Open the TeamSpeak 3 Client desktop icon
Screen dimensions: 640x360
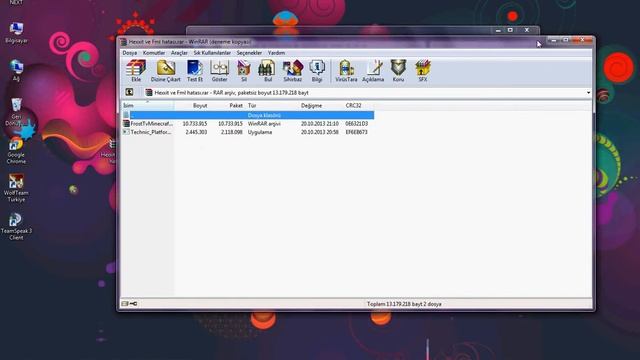[x=16, y=227]
